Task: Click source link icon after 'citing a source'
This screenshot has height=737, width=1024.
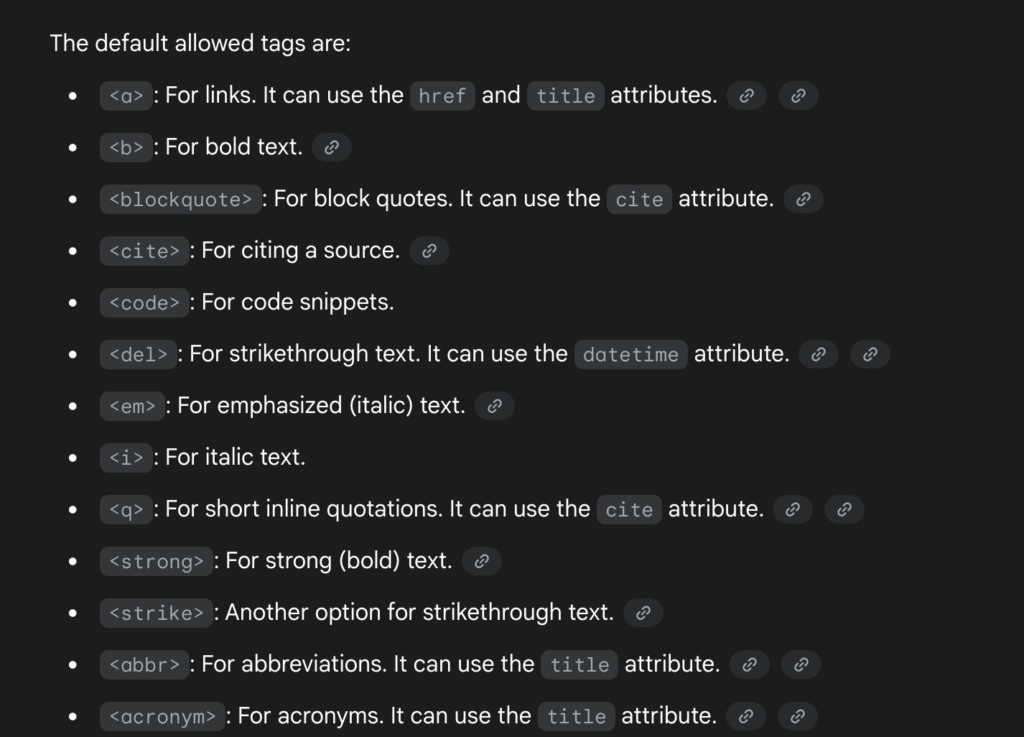Action: pyautogui.click(x=429, y=251)
